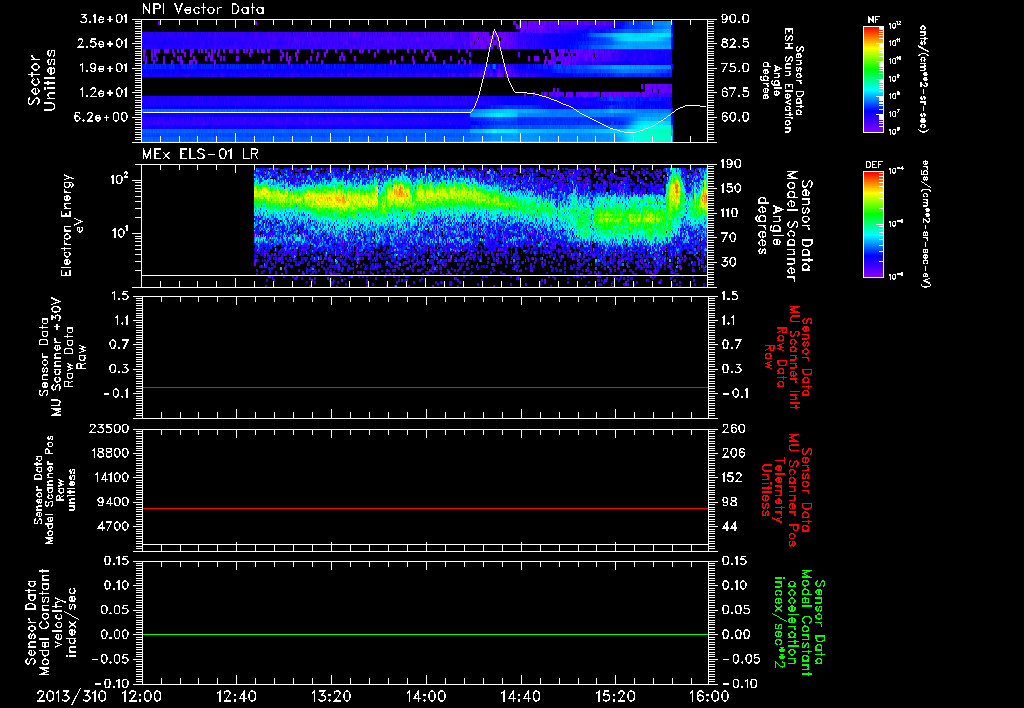Click the 260 telemetry tick label
The image size is (1024, 708).
[x=731, y=429]
